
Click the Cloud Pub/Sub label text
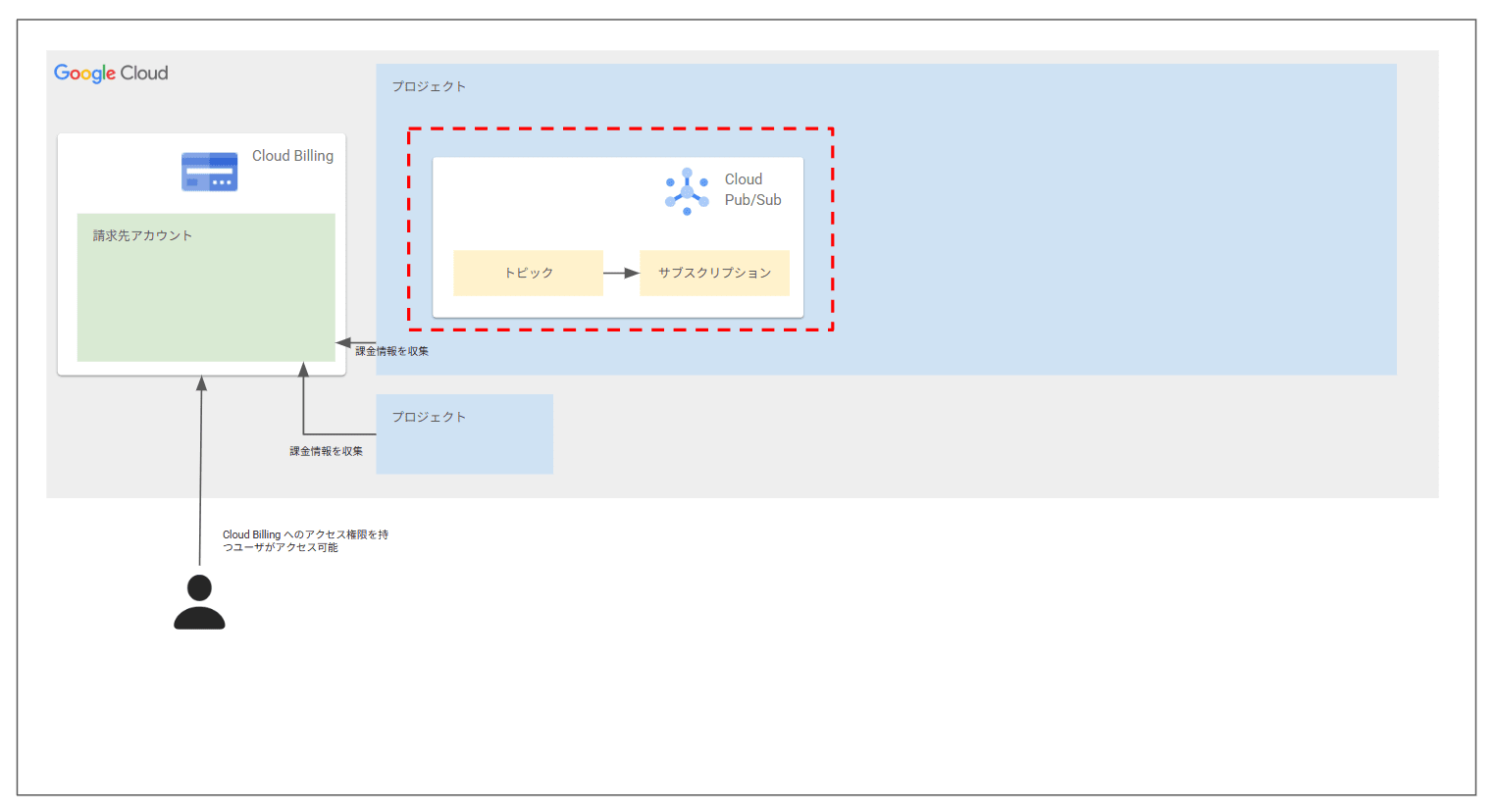coord(752,189)
